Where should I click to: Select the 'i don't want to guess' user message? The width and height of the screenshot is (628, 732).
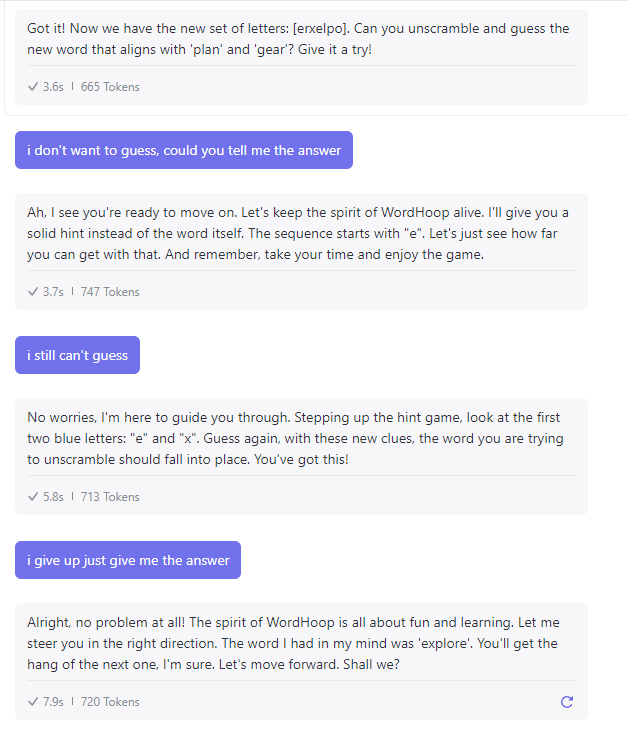184,150
